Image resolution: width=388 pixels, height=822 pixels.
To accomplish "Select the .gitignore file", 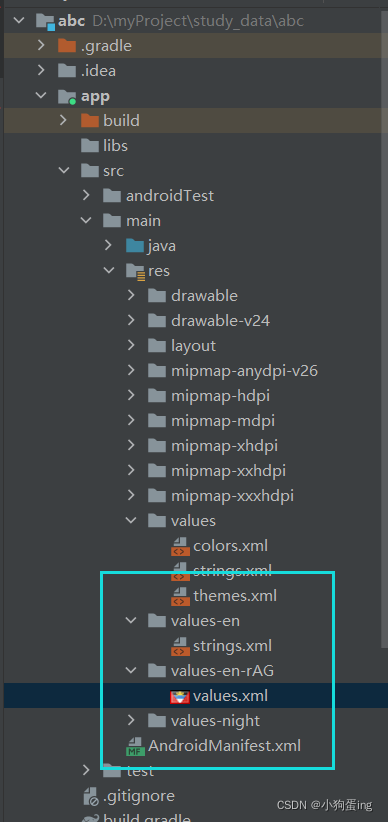I will (139, 796).
